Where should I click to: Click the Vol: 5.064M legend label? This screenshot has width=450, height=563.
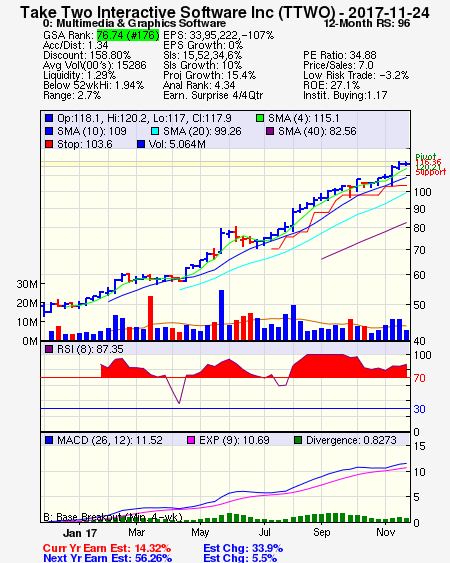point(177,144)
